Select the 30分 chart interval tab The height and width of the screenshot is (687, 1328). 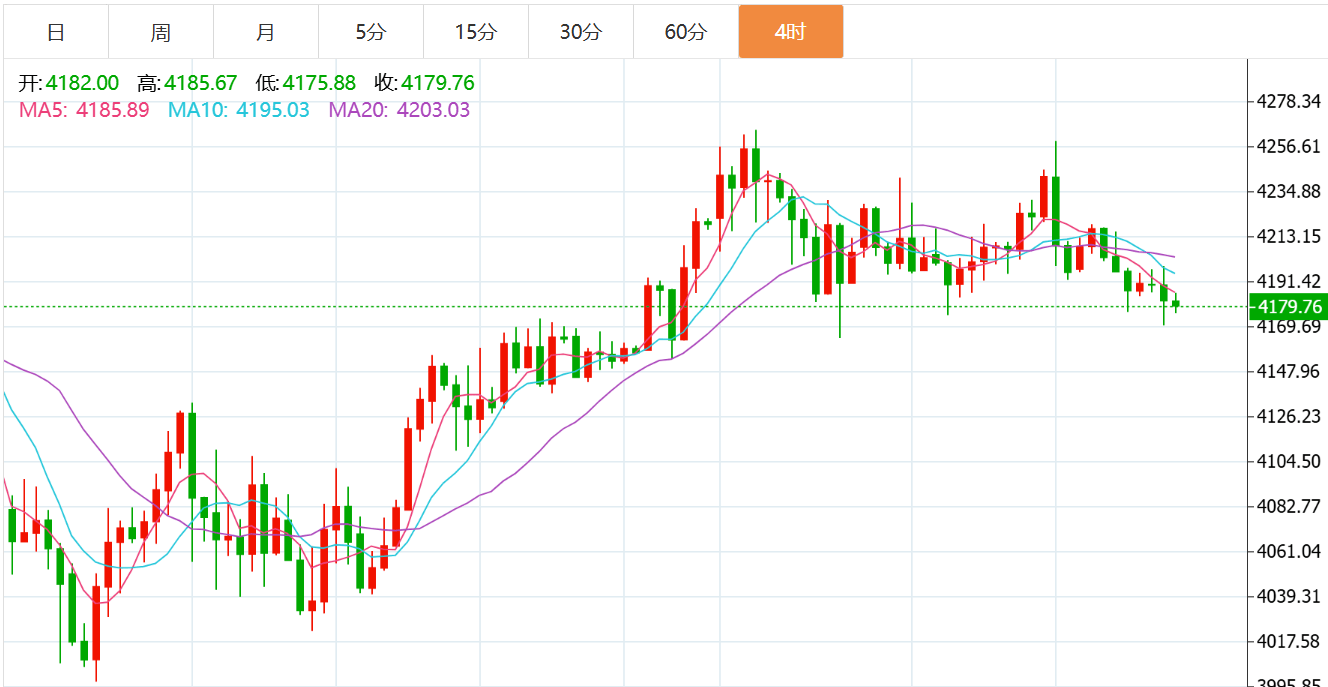(x=580, y=32)
